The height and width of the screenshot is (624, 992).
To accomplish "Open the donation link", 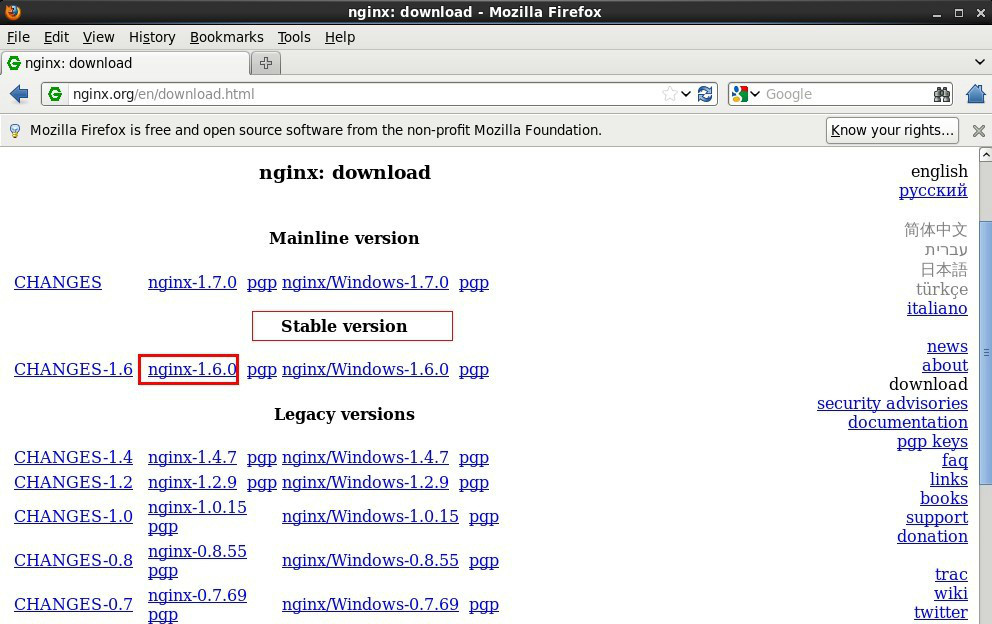I will (x=933, y=536).
